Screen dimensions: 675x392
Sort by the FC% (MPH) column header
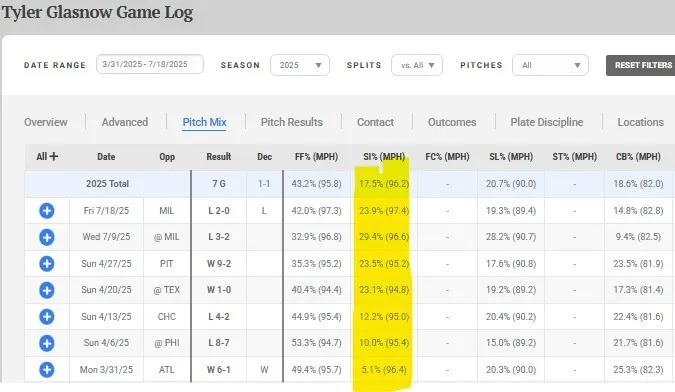pyautogui.click(x=447, y=157)
